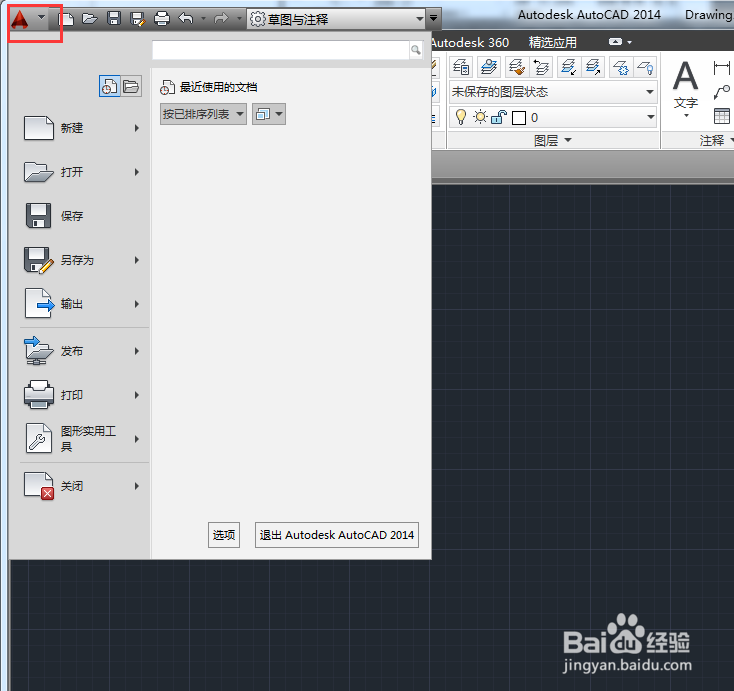Open the 草图与注释 workspace dropdown
The image size is (734, 691).
tap(336, 19)
